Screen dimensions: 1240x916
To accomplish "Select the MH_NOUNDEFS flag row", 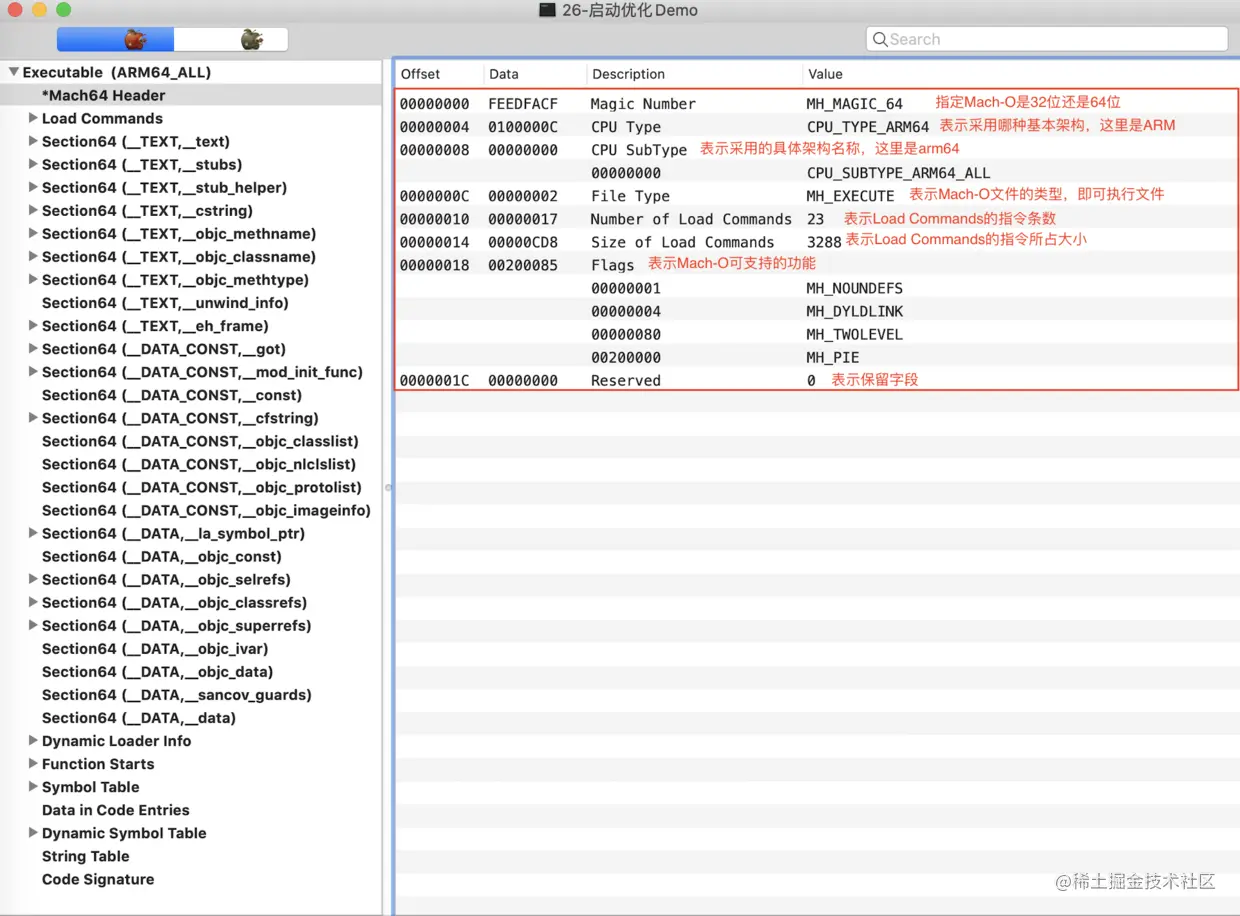I will (817, 287).
